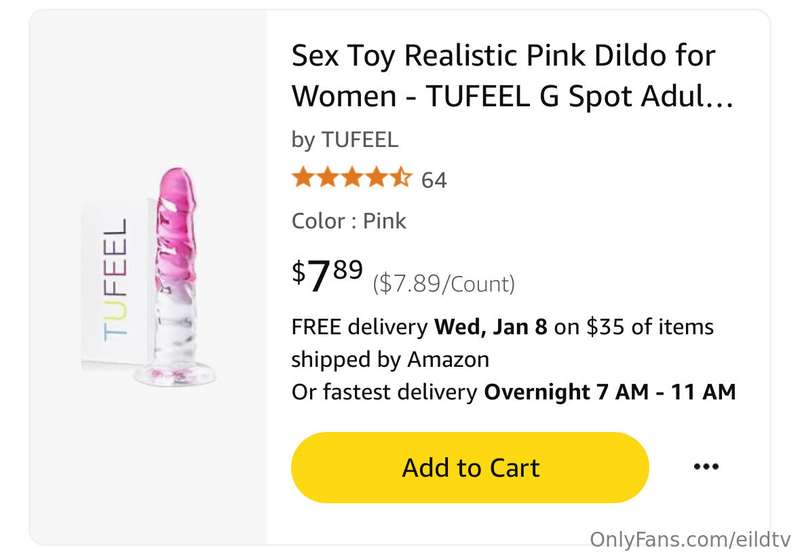Image resolution: width=800 pixels, height=560 pixels.
Task: Open the product title link
Action: pos(512,76)
